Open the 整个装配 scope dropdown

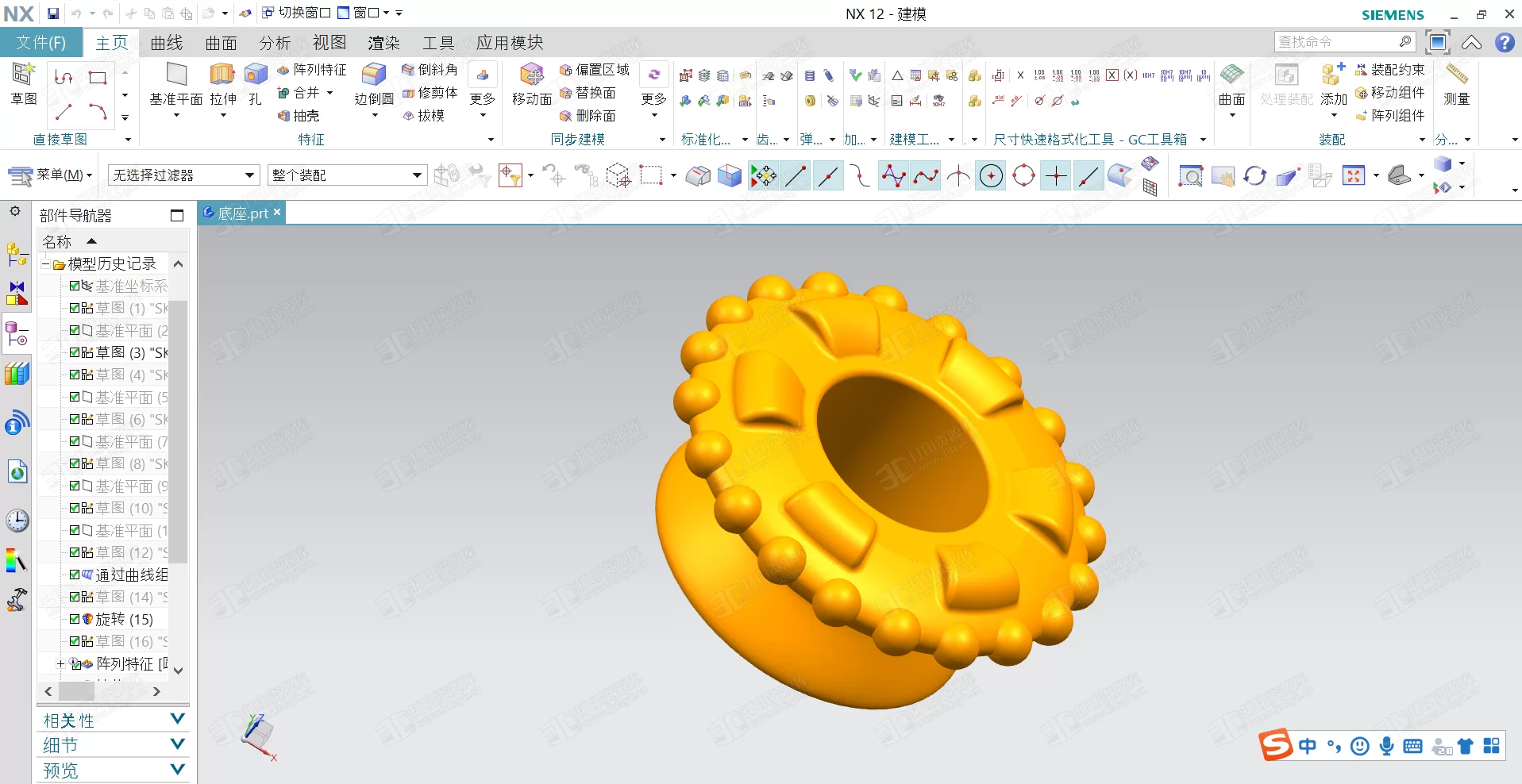coord(347,175)
